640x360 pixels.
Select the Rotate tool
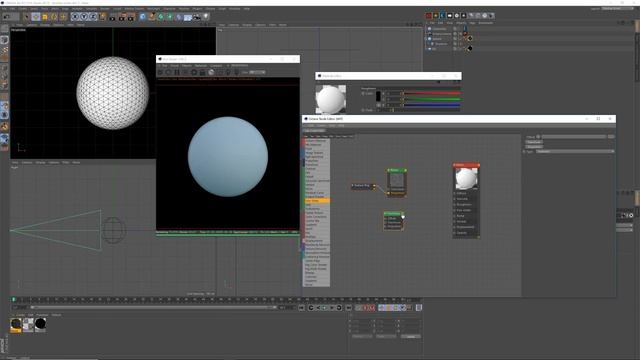(54, 17)
